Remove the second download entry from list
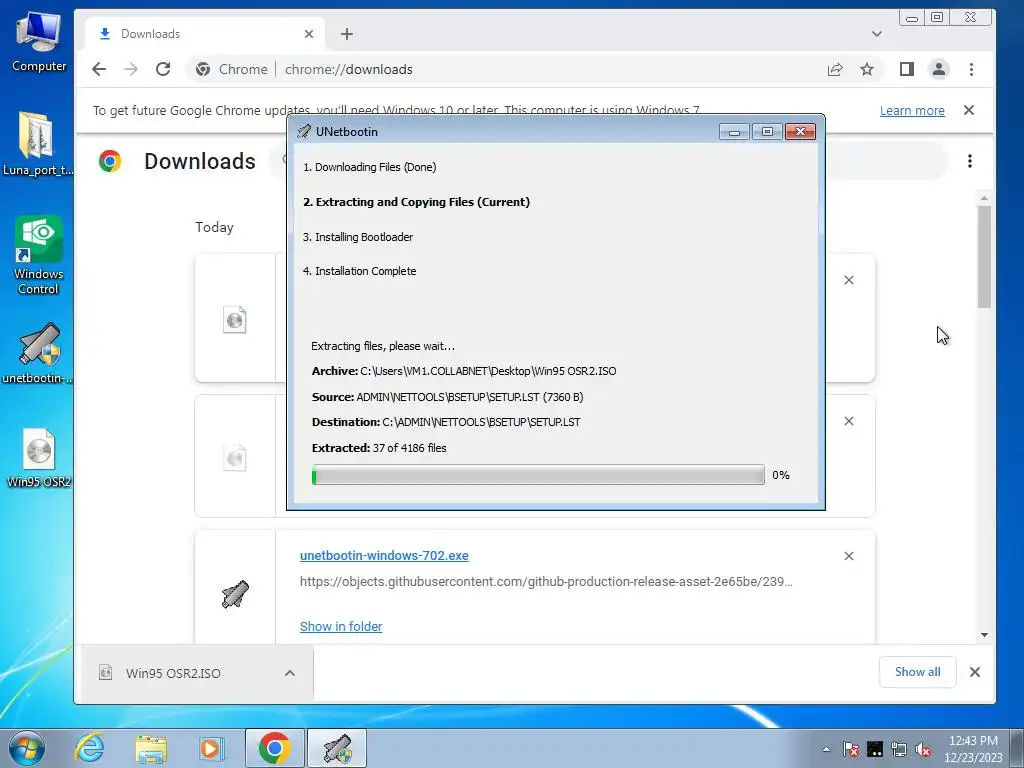Image resolution: width=1024 pixels, height=768 pixels. coord(848,421)
